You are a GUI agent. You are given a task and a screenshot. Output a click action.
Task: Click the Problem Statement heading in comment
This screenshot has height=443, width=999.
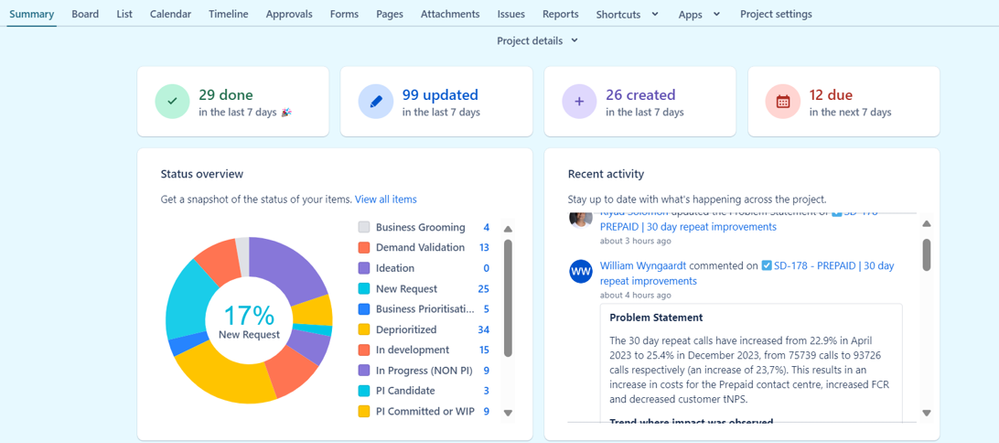[x=656, y=317]
